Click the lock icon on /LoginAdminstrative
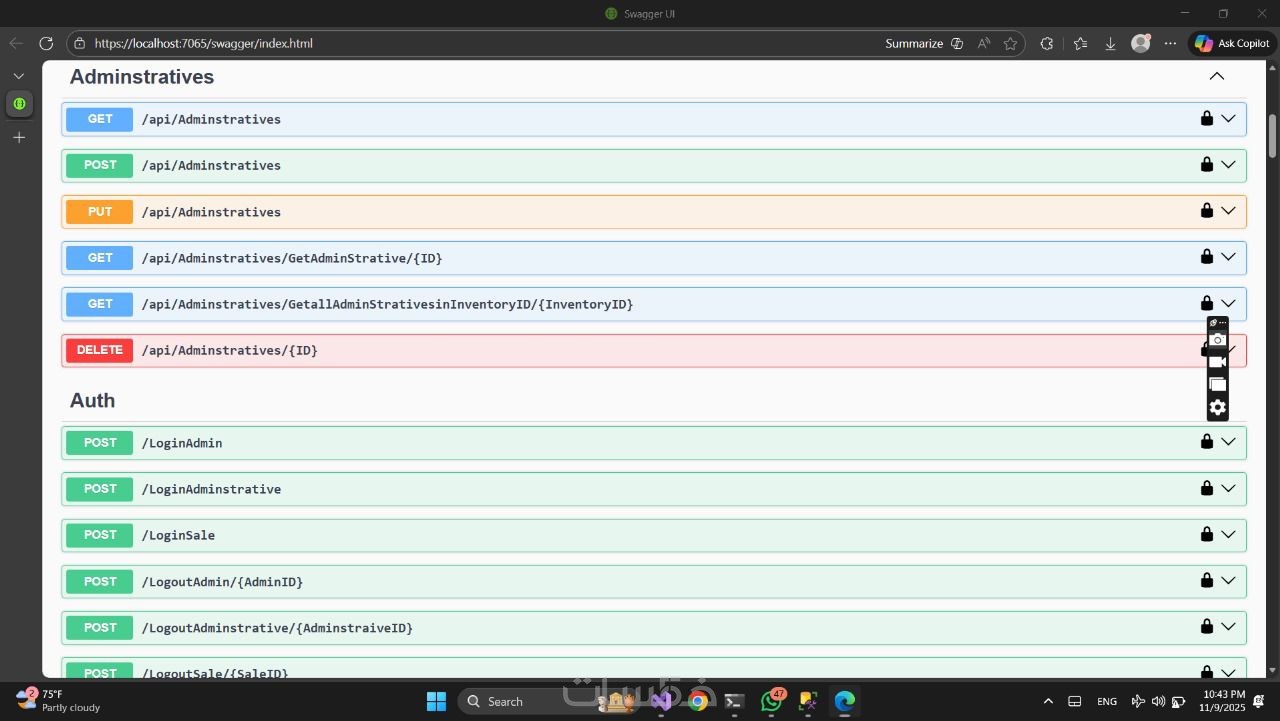 (1207, 488)
